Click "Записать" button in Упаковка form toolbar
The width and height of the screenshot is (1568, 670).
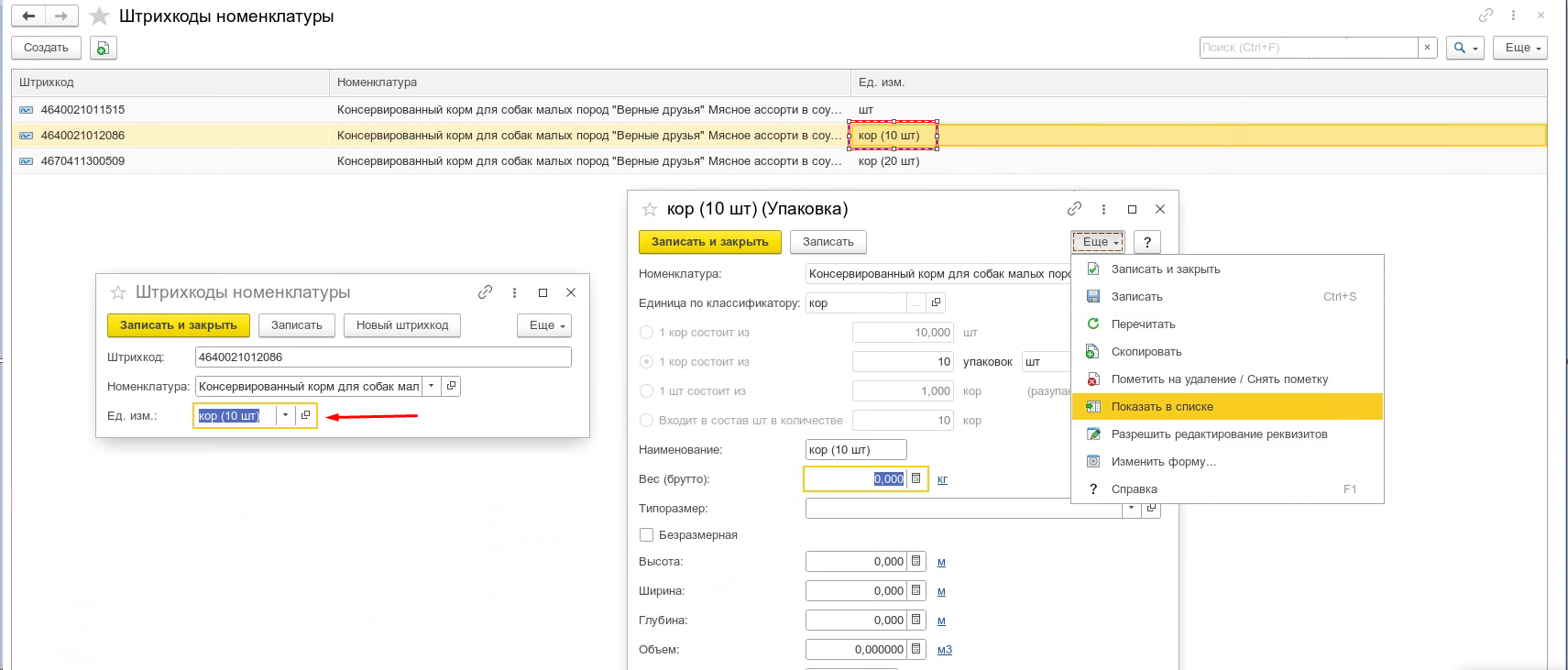tap(828, 242)
